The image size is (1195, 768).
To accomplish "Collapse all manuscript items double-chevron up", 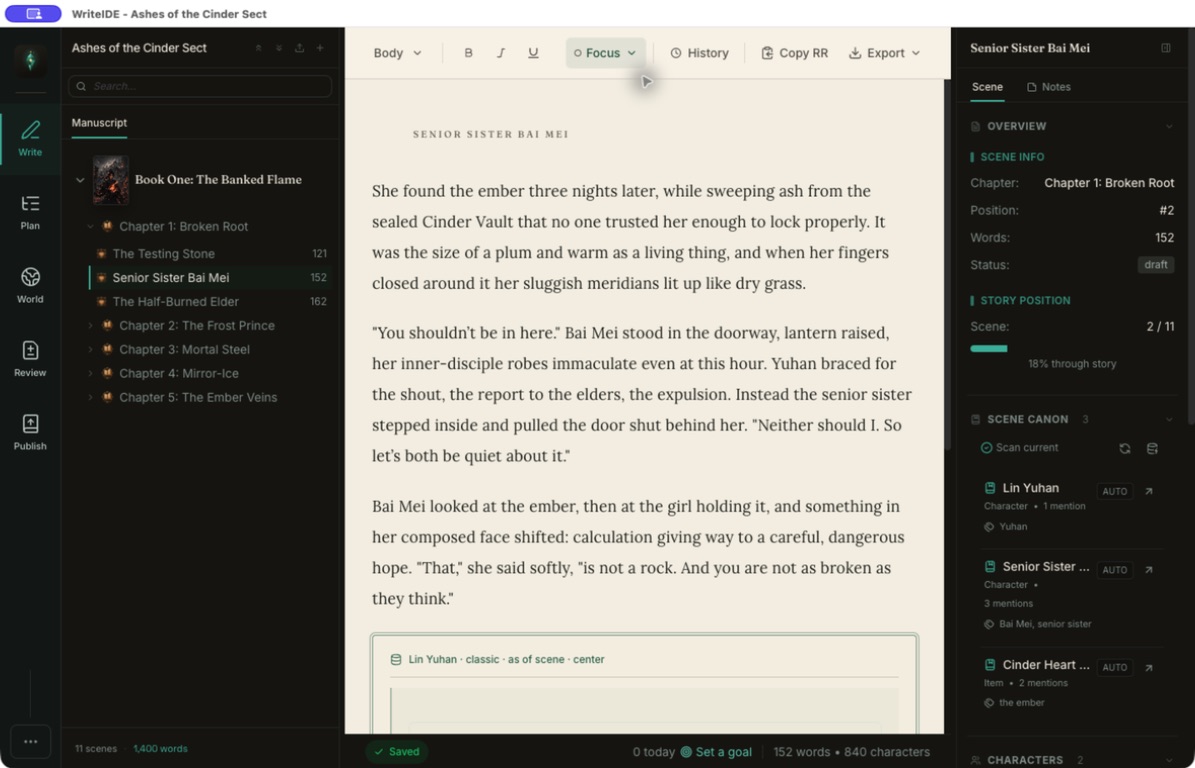I will coord(258,48).
